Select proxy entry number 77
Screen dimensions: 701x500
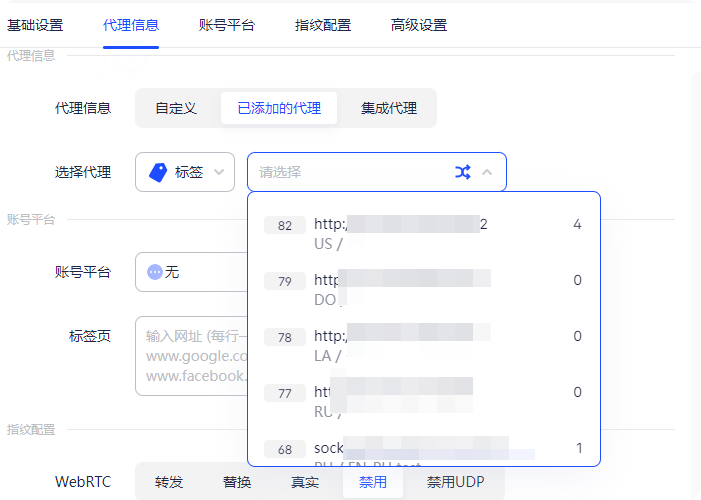tap(423, 401)
